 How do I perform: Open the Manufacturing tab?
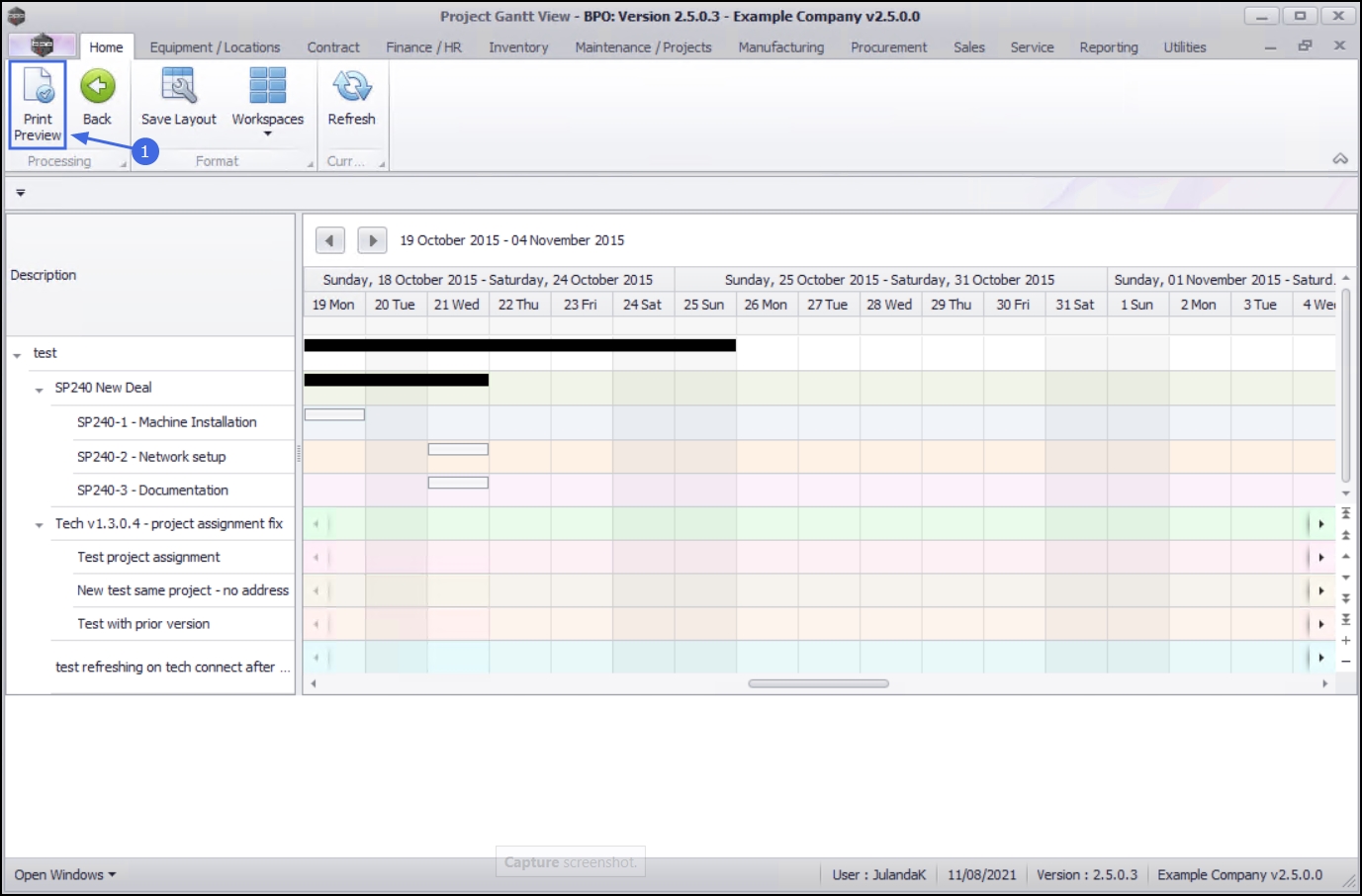tap(780, 47)
